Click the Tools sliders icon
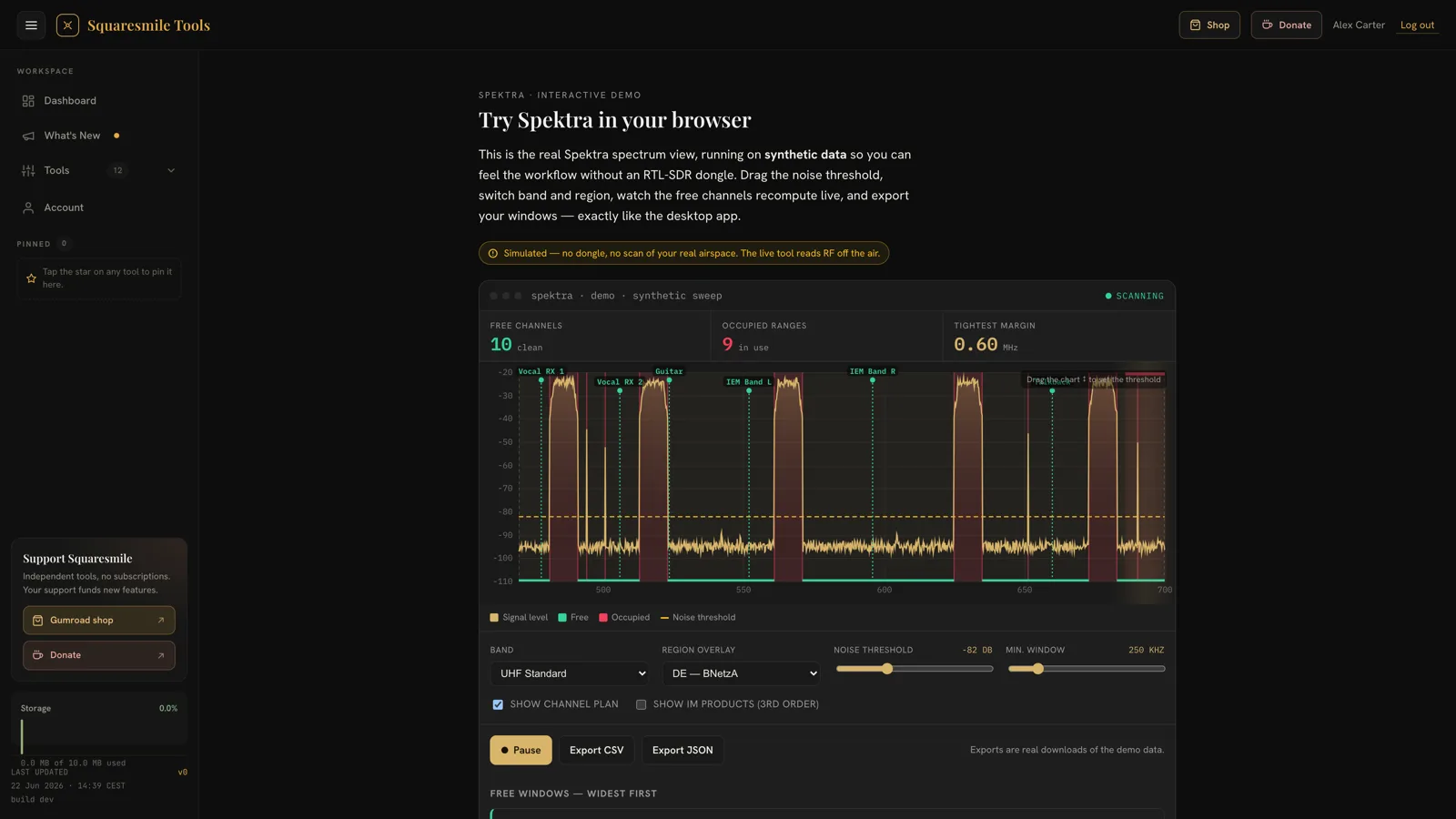 [28, 170]
